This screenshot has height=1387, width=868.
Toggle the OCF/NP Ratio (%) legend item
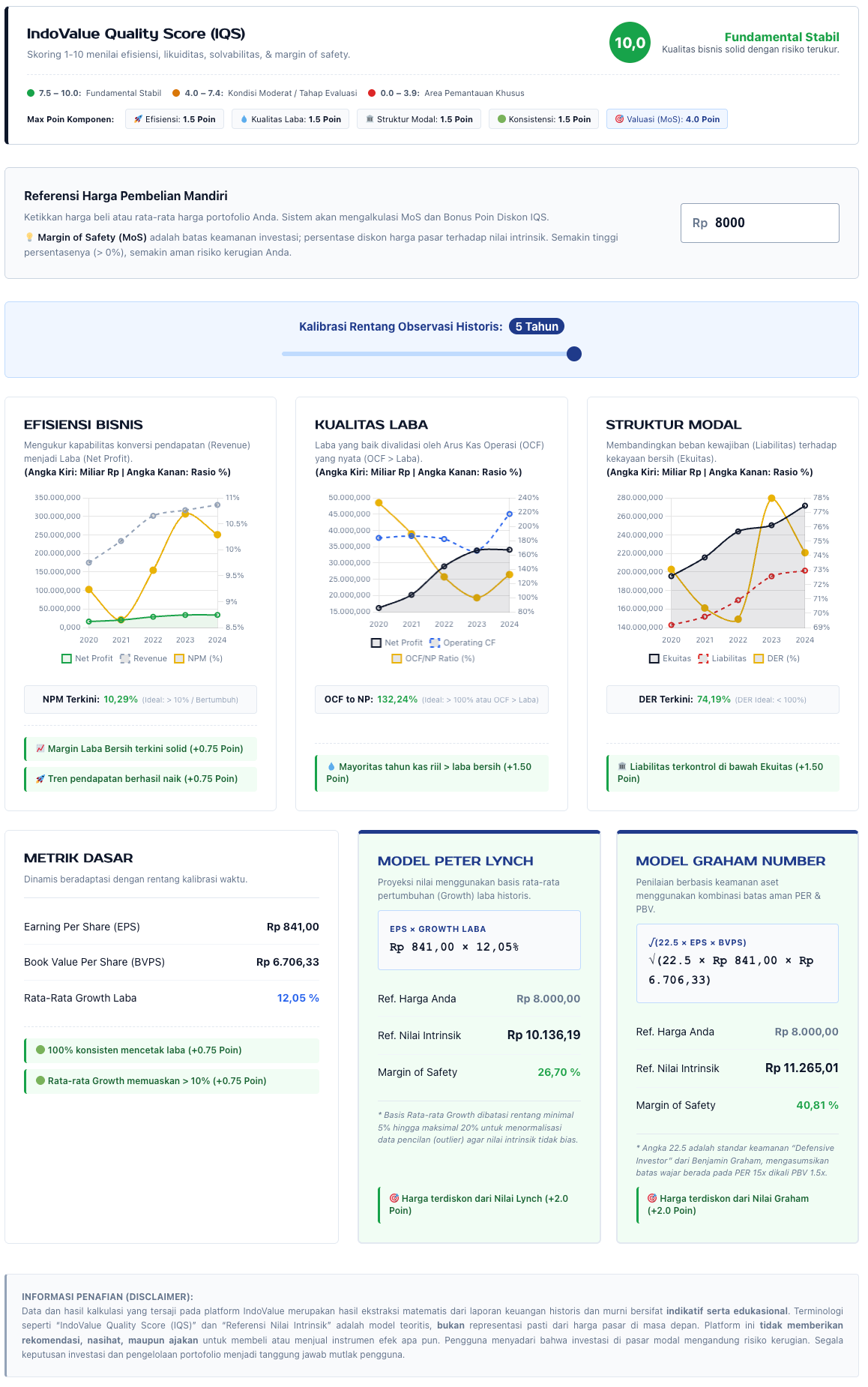pyautogui.click(x=433, y=659)
